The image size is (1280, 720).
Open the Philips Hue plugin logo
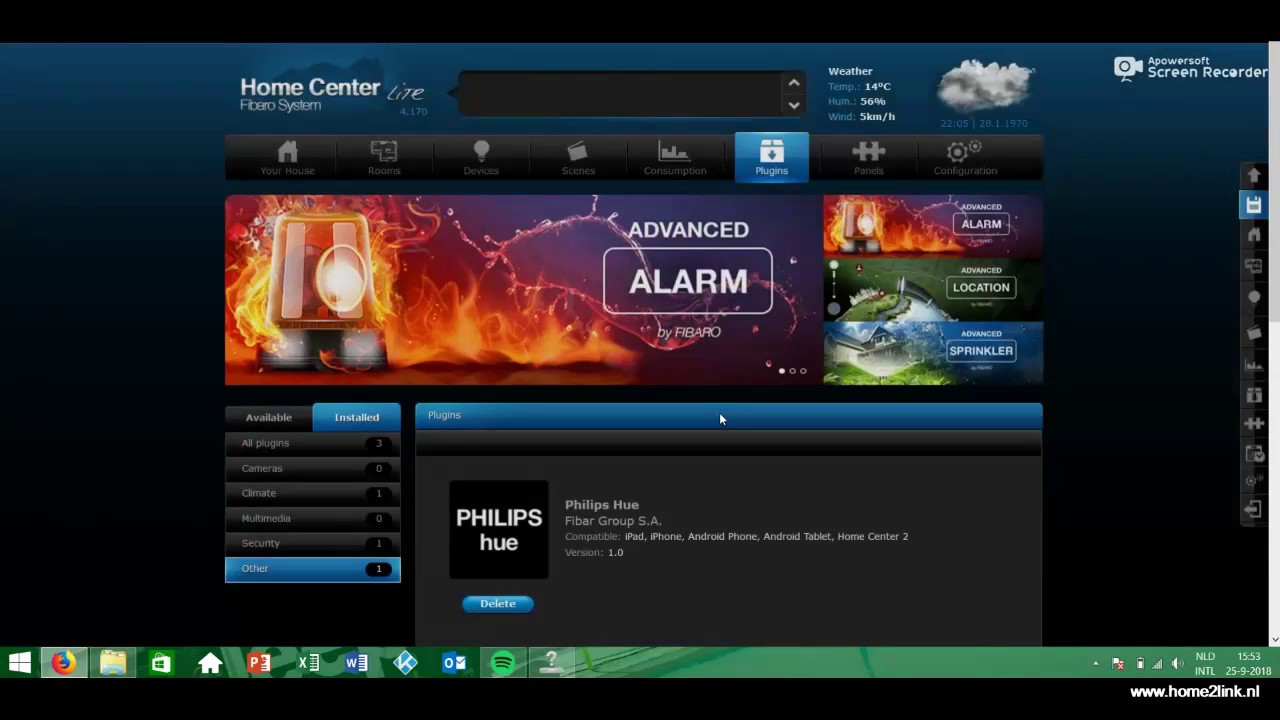click(x=499, y=530)
